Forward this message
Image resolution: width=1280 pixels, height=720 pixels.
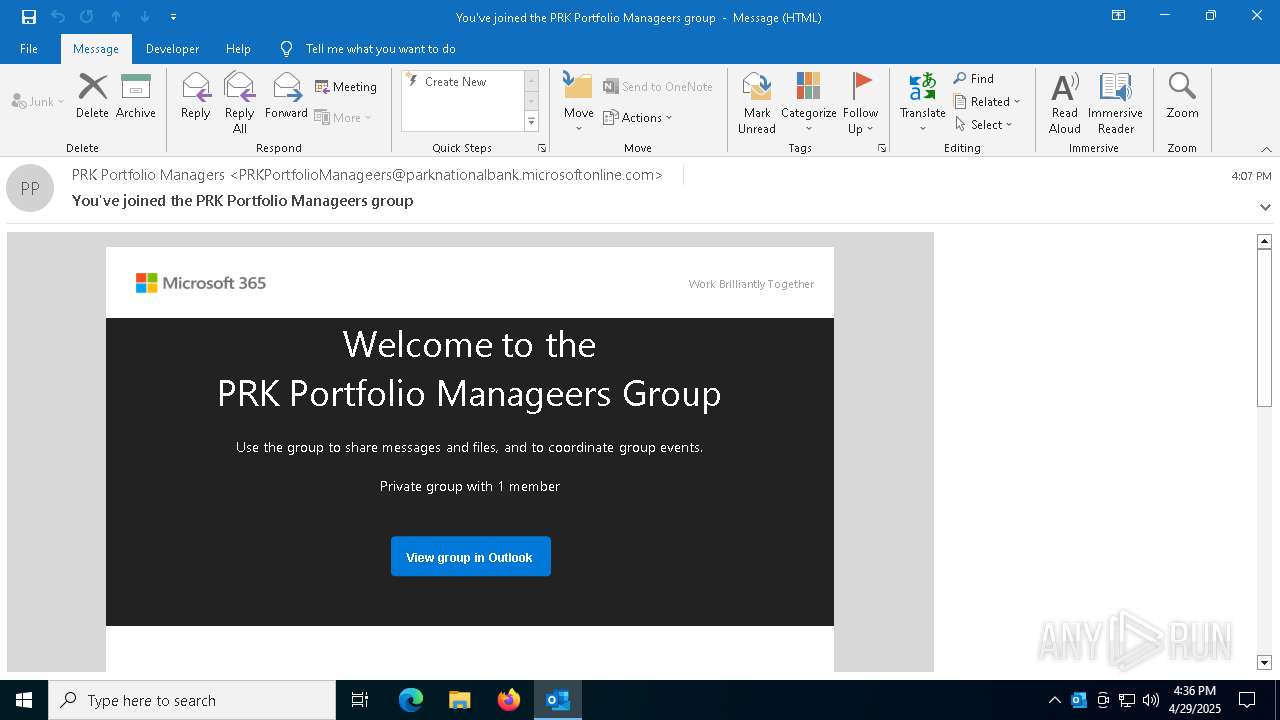point(287,96)
